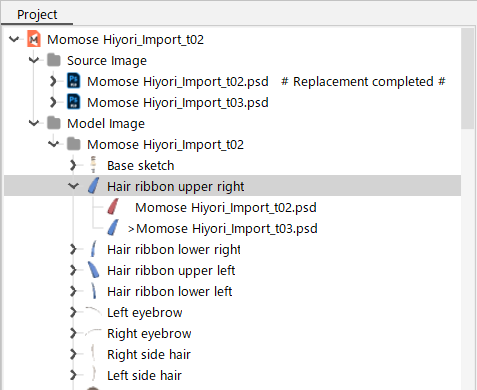The height and width of the screenshot is (390, 477).
Task: Click the vertical scrollbar thumb
Action: [x=468, y=78]
